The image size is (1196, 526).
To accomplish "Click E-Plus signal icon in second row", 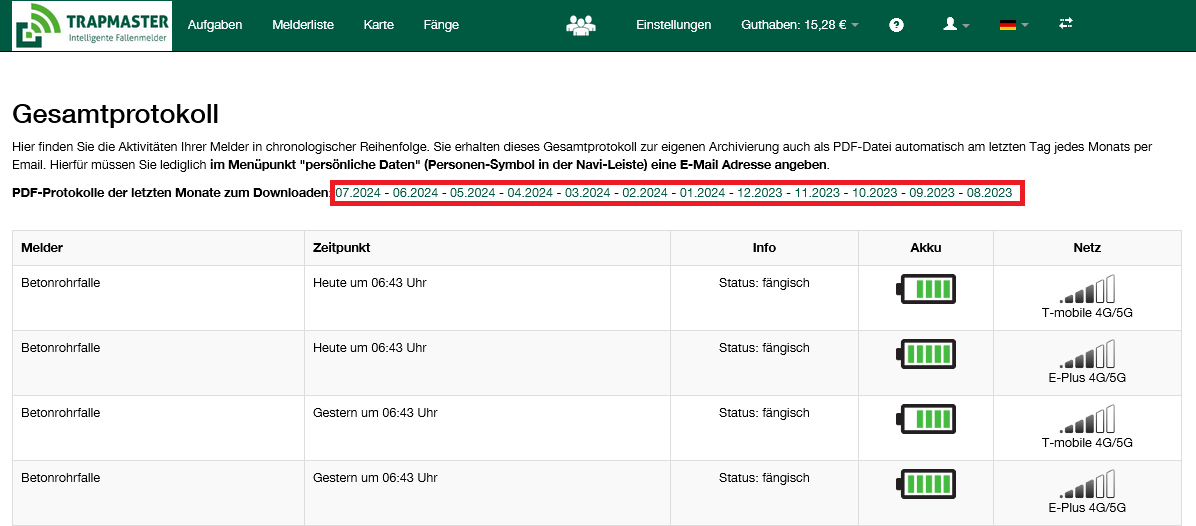I will (1087, 355).
